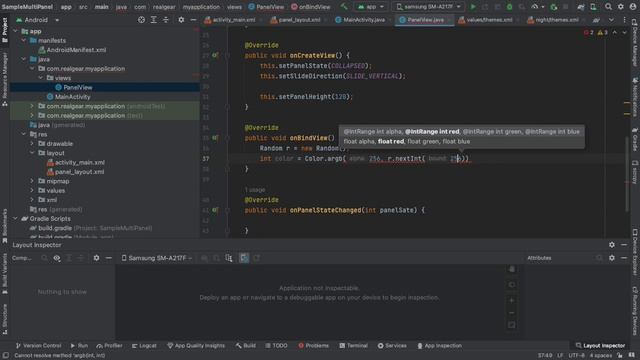This screenshot has width=640, height=360.
Task: Expand all icon in Project panel toolbar
Action: click(x=153, y=20)
